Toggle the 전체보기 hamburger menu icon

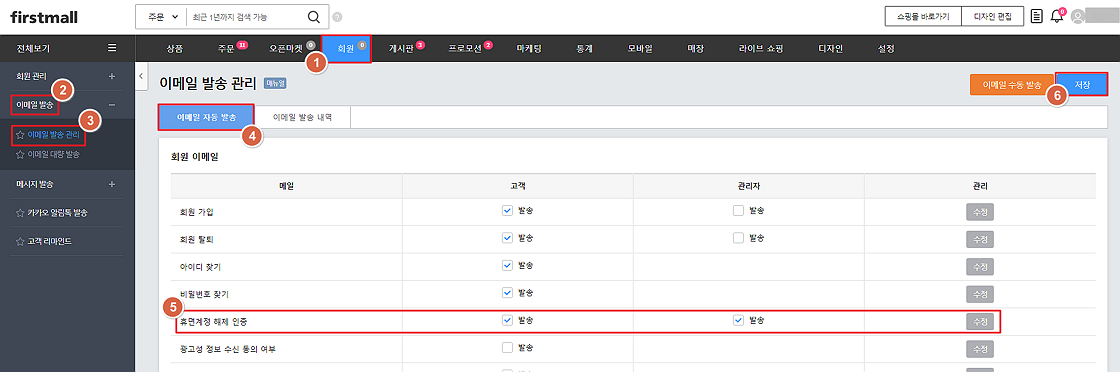click(112, 49)
